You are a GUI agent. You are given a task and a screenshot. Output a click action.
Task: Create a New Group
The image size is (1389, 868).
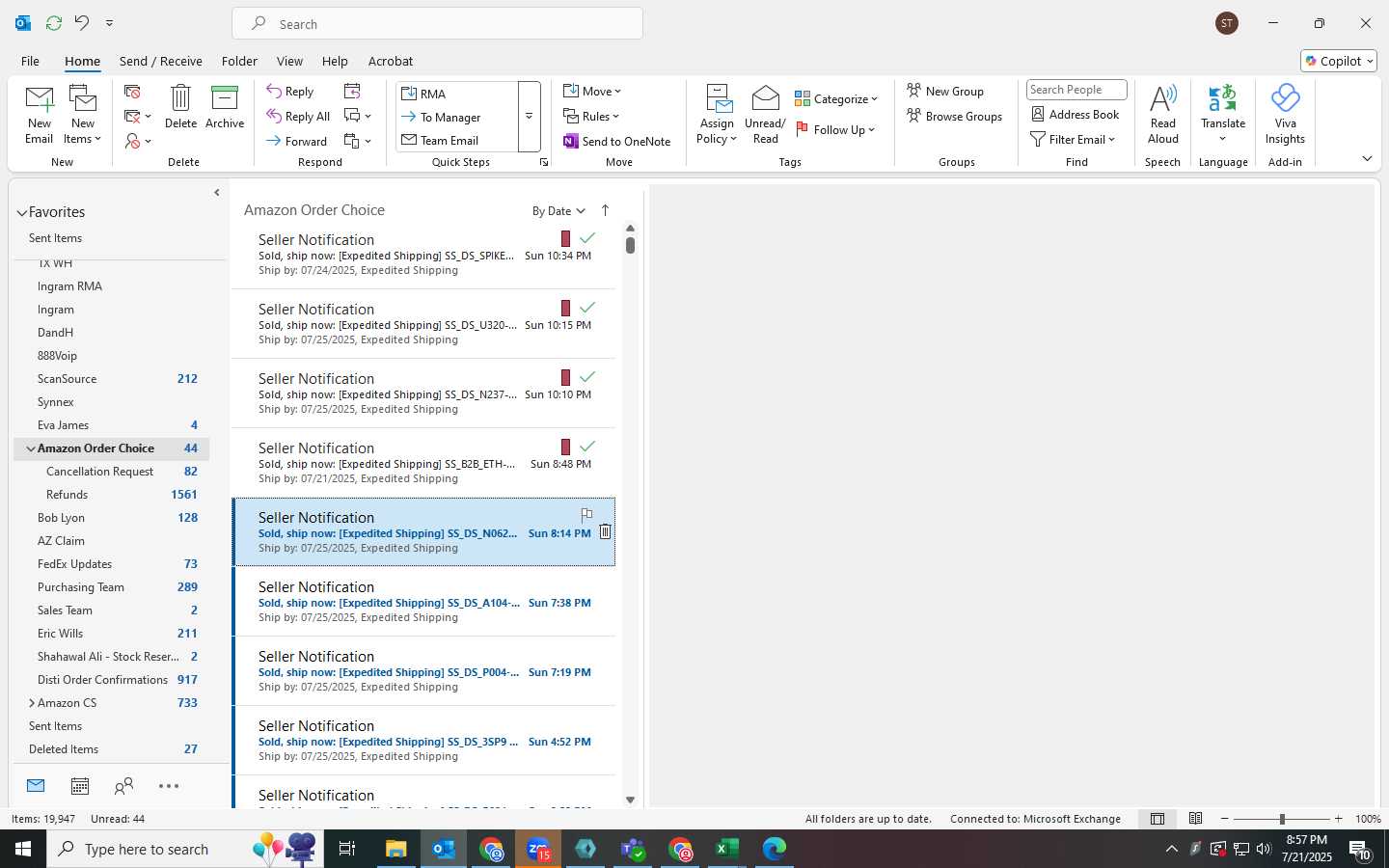click(x=945, y=91)
